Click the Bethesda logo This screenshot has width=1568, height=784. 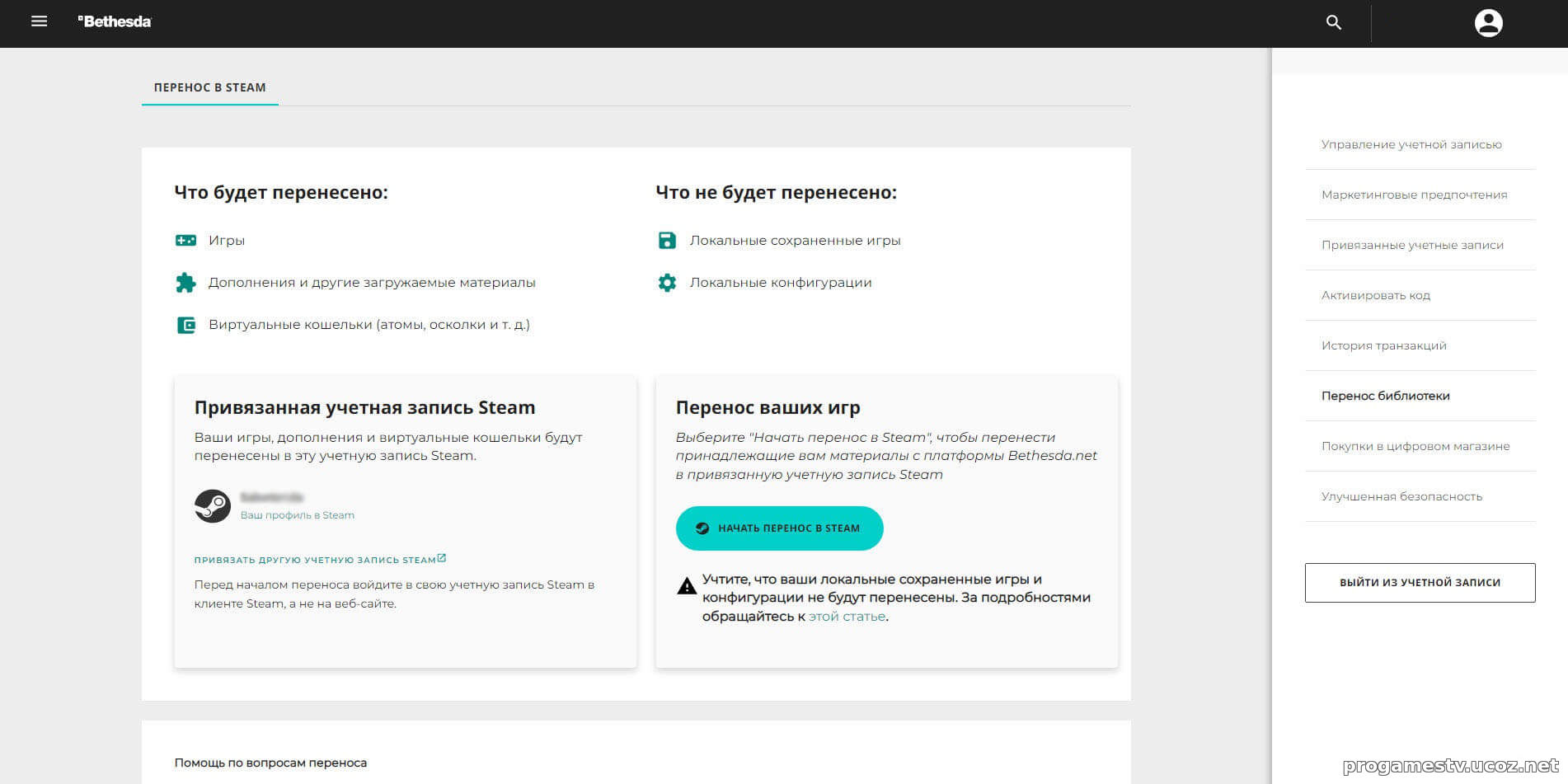coord(115,21)
